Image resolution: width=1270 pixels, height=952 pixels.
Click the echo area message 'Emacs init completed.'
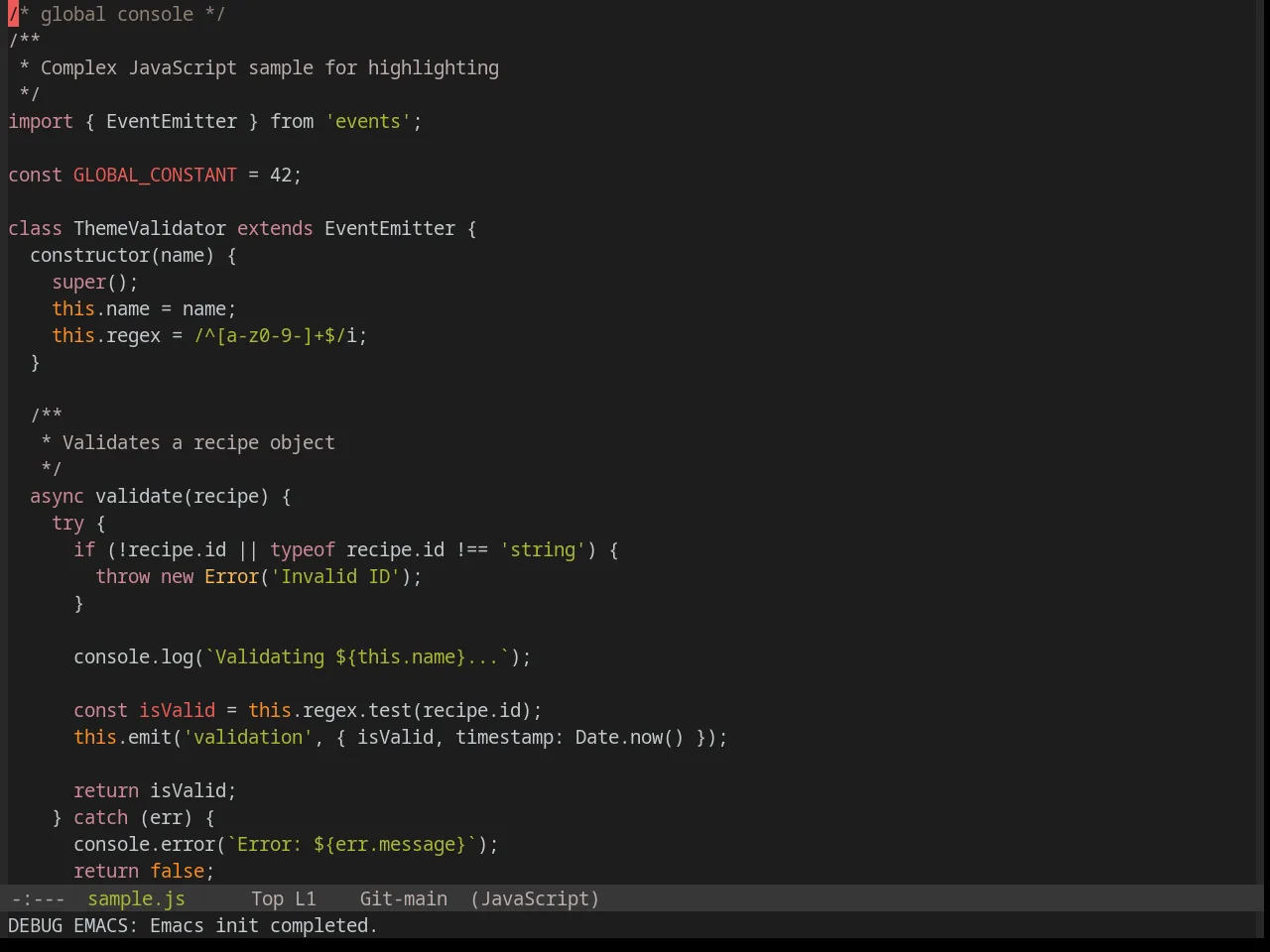coord(264,925)
